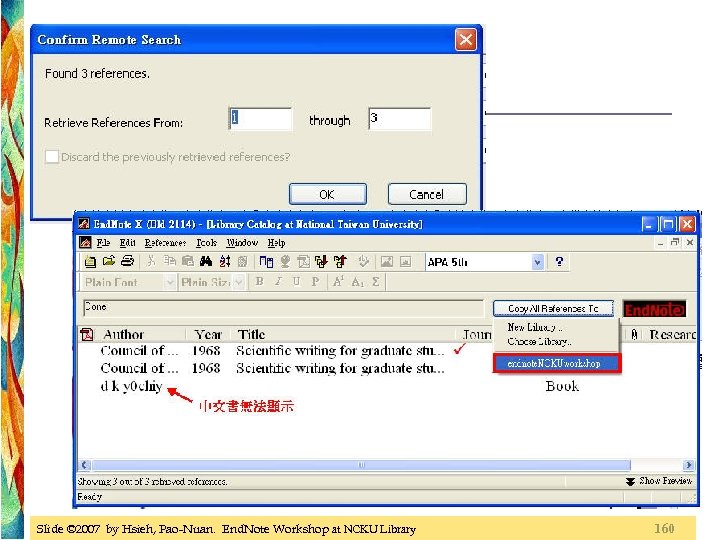This screenshot has width=720, height=540.
Task: Click the paperclip attachment column header
Action: point(634,334)
